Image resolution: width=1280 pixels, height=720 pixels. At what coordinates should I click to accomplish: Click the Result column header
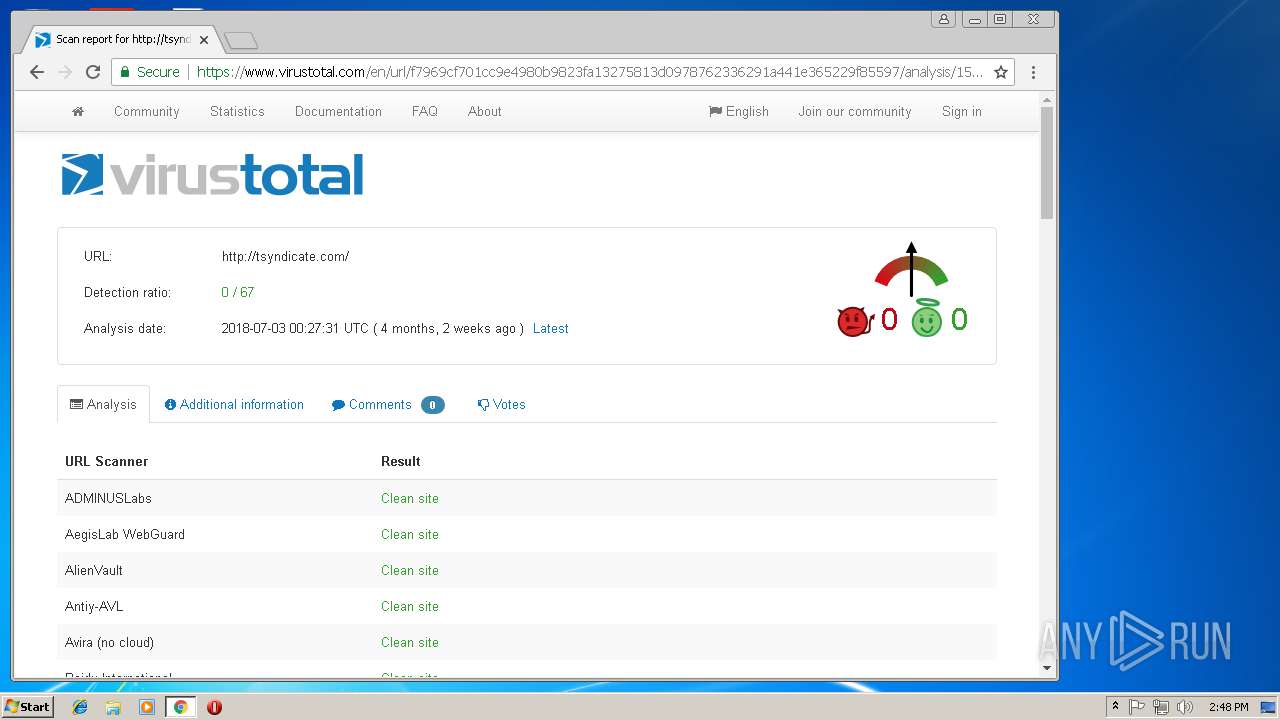[401, 461]
